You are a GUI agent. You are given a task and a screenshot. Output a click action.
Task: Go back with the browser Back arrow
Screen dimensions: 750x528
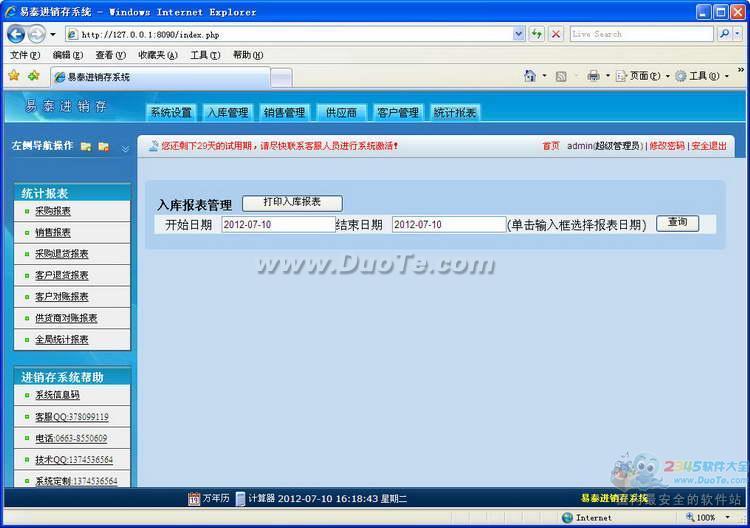coord(17,34)
